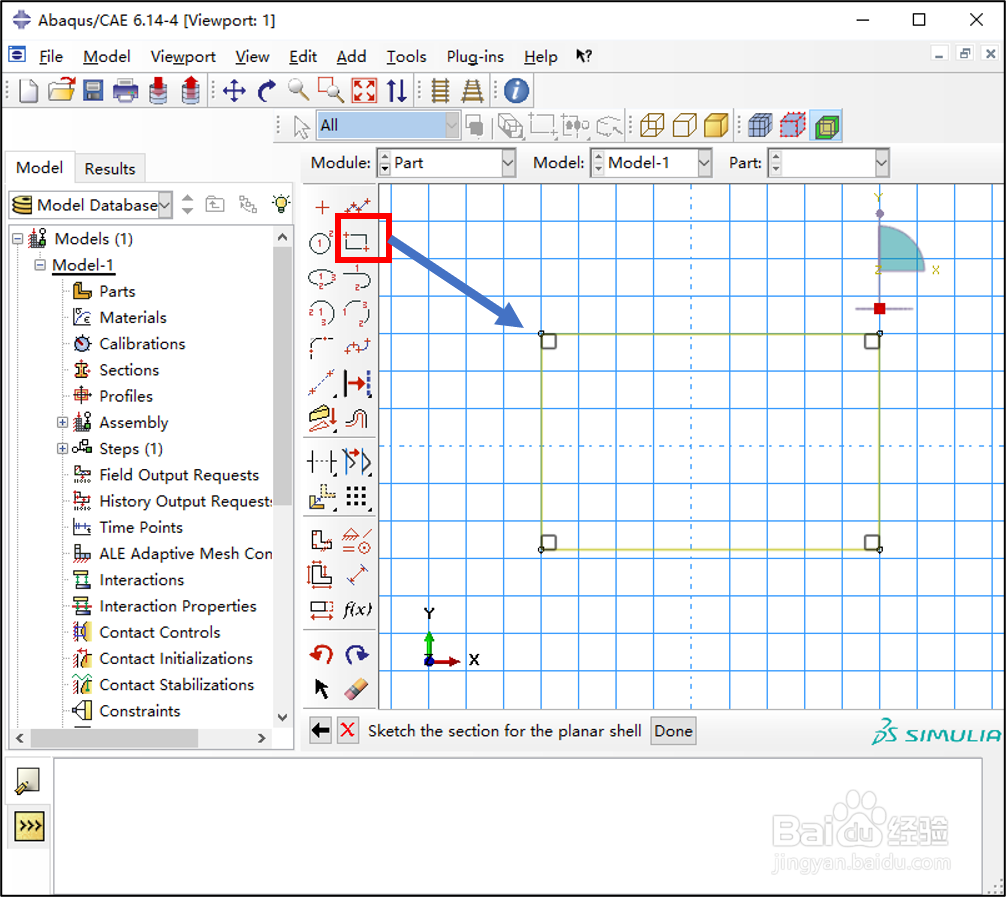Open the File menu
Image resolution: width=1006 pixels, height=897 pixels.
(x=51, y=56)
